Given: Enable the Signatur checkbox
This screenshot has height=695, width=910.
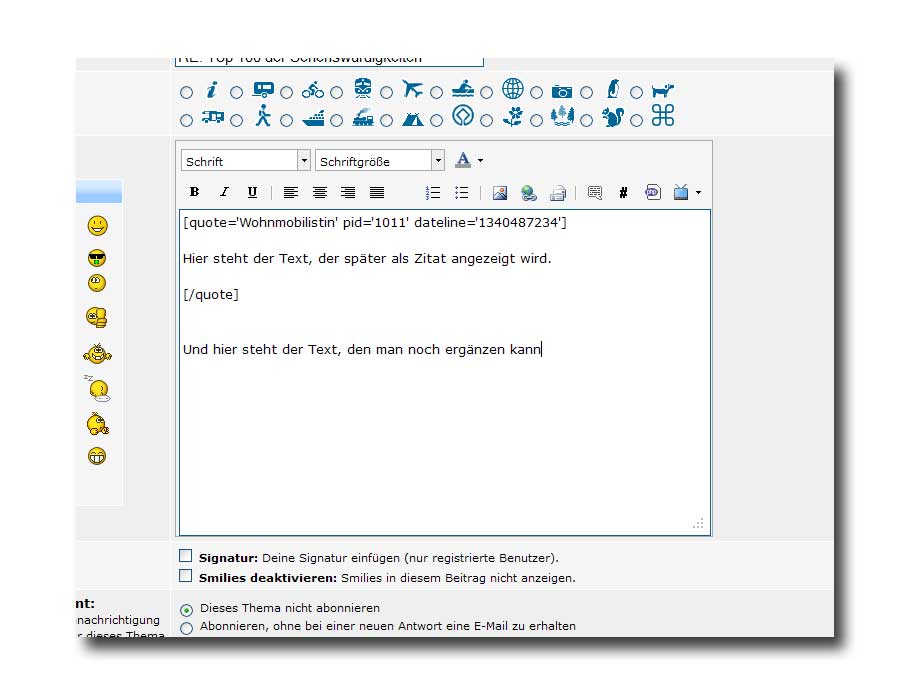Looking at the screenshot, I should [185, 556].
